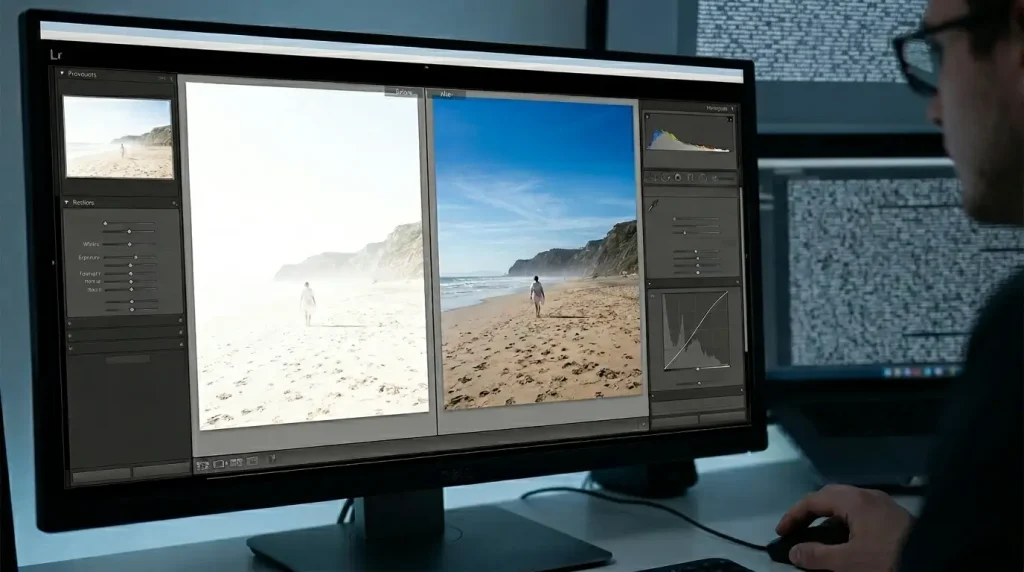Click right button at bottom of left panel
This screenshot has width=1024, height=572.
(161, 469)
